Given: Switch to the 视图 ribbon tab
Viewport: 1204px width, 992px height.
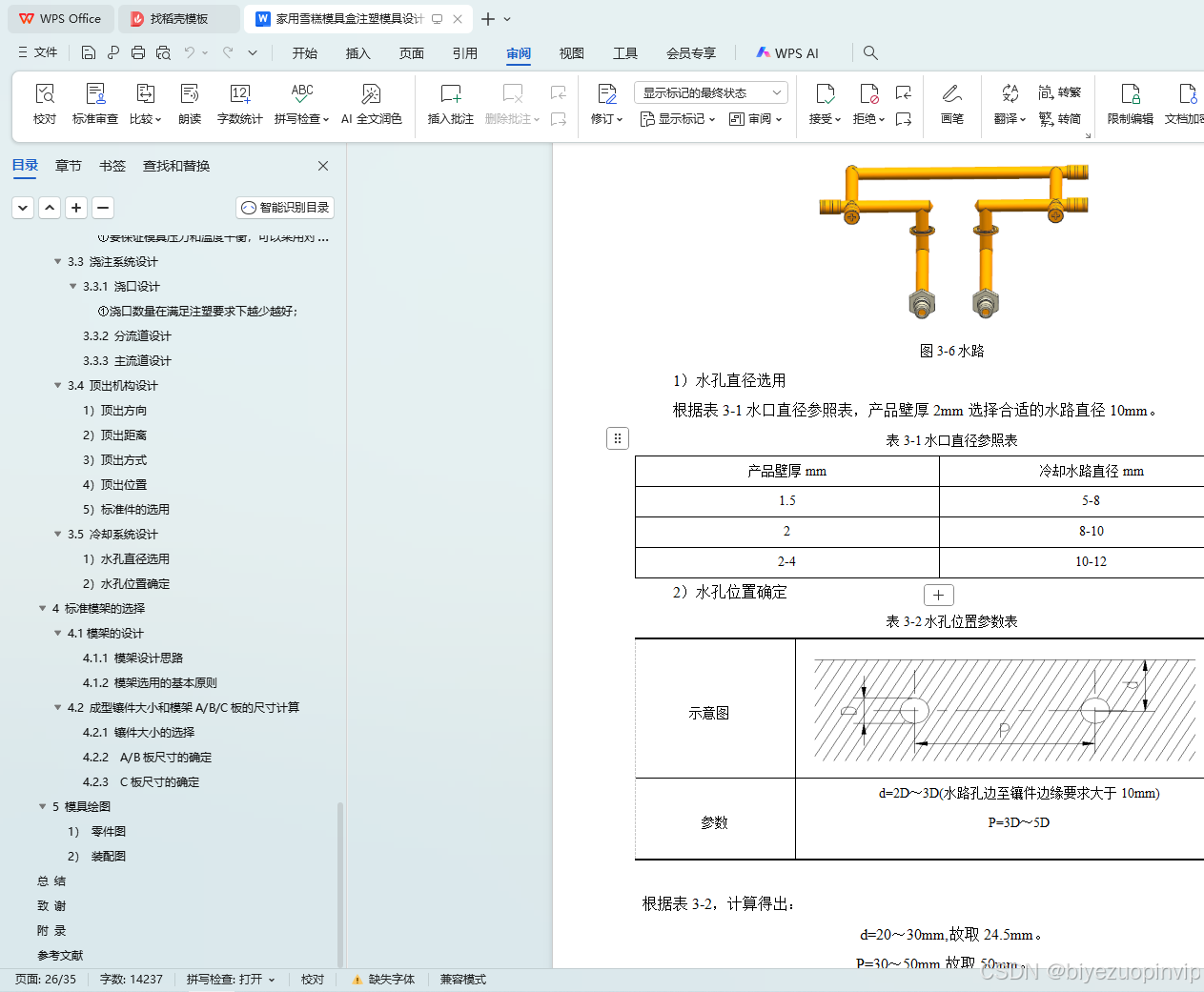Looking at the screenshot, I should point(572,53).
